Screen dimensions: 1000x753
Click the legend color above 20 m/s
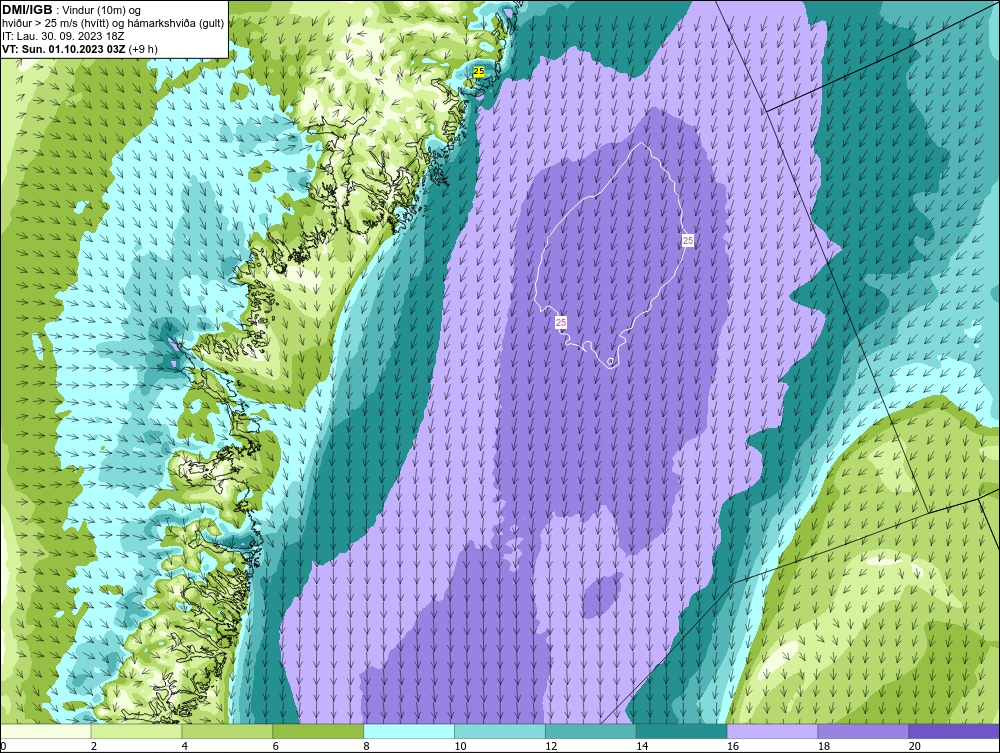954,731
